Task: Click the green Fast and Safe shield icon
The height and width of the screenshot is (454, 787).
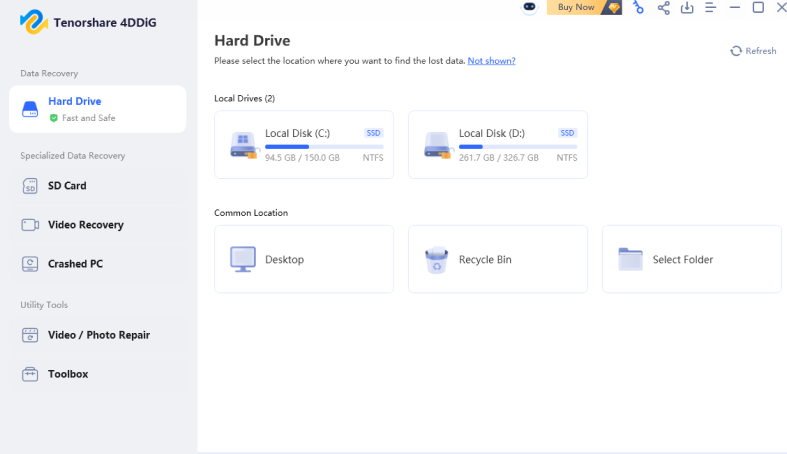Action: point(54,118)
